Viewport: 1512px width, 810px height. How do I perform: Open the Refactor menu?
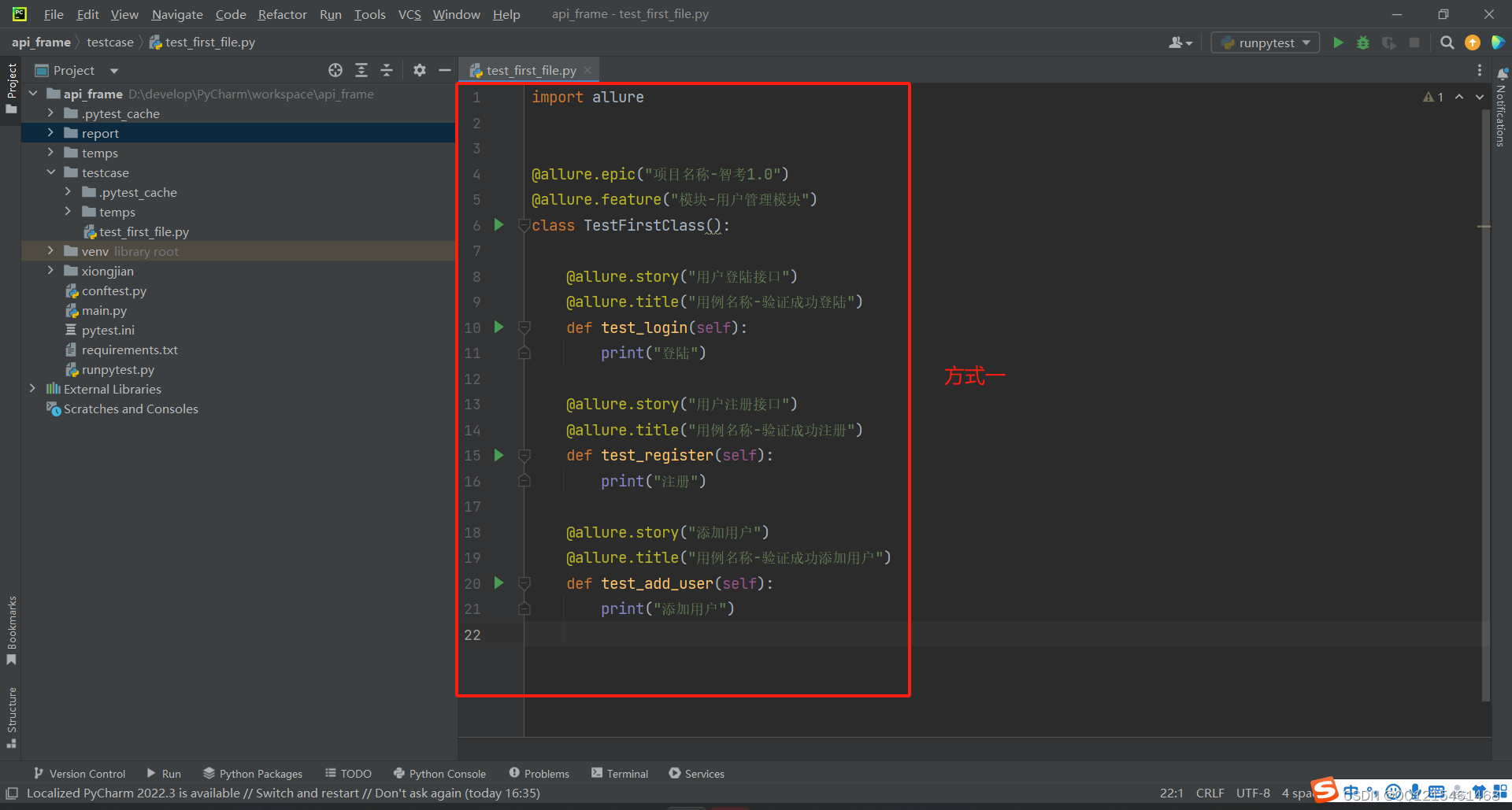click(x=282, y=14)
